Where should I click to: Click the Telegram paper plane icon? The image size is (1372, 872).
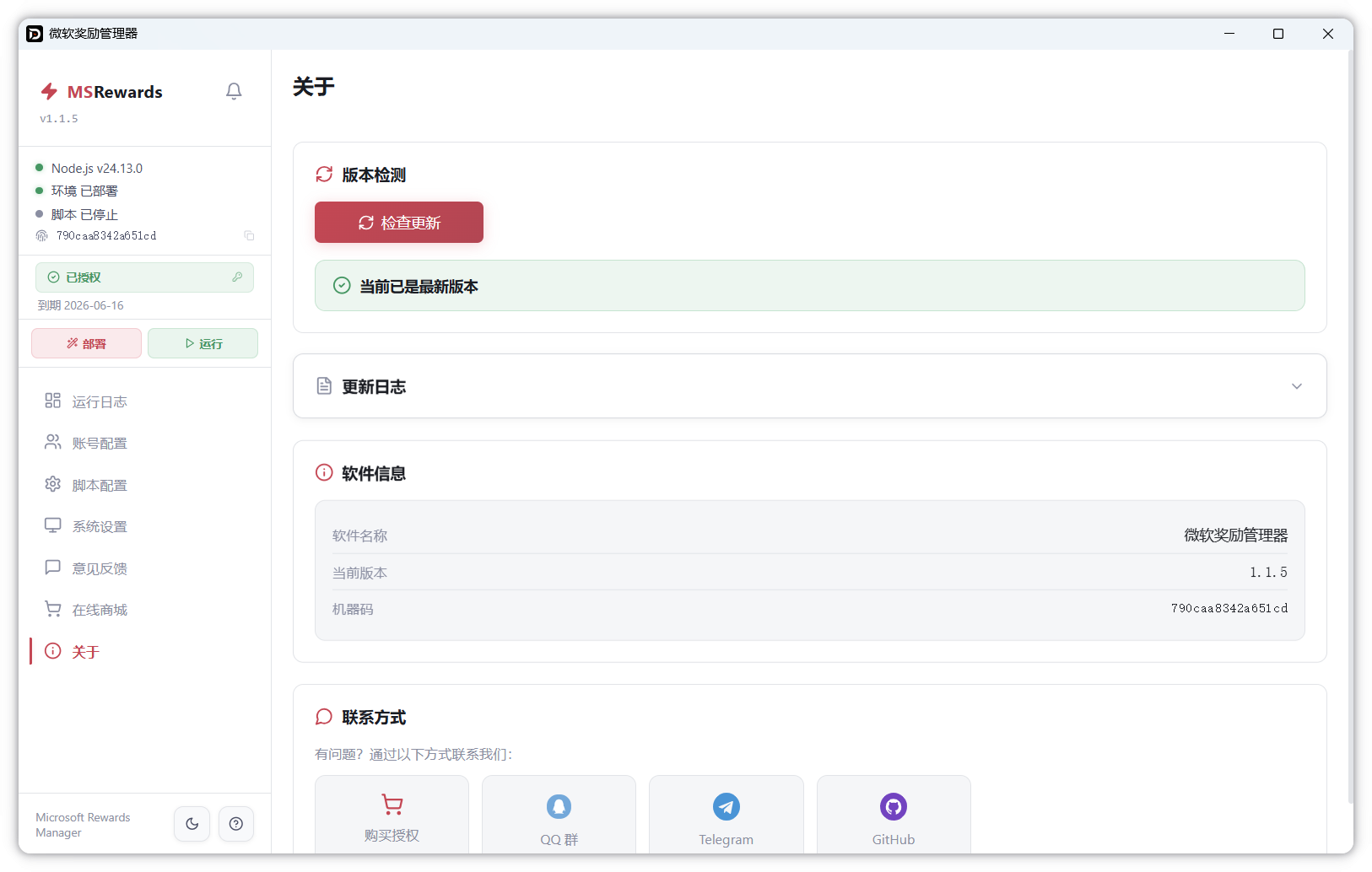tap(727, 806)
